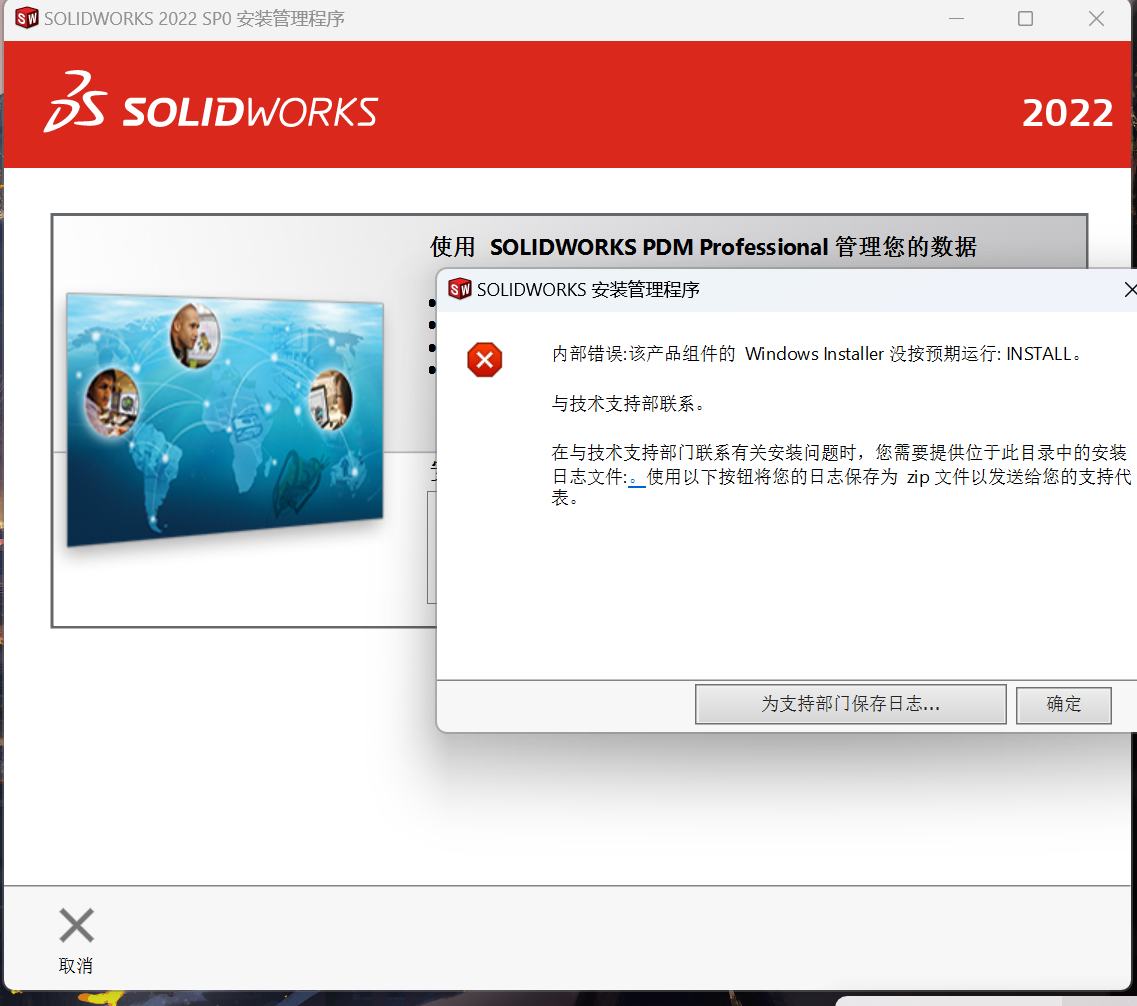Maximize the installation manager window
This screenshot has height=1006, width=1137.
point(1025,19)
